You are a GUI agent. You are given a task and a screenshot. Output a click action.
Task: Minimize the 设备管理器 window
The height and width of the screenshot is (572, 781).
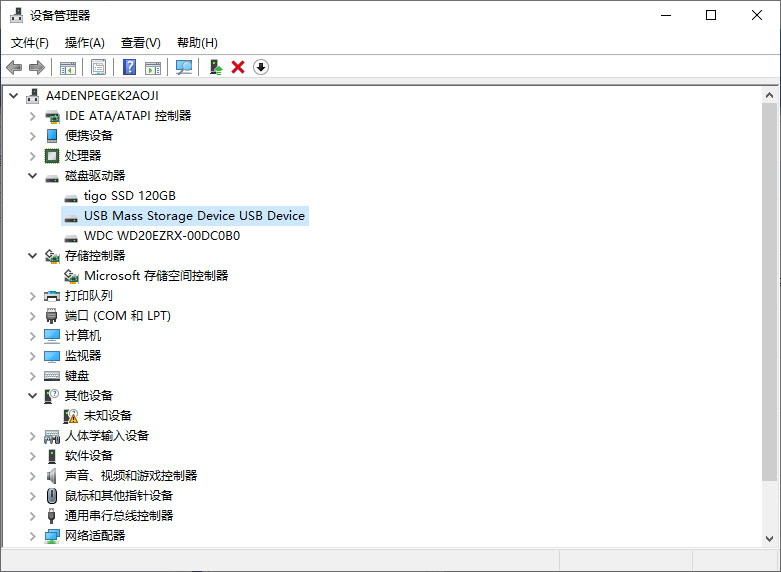pyautogui.click(x=666, y=15)
